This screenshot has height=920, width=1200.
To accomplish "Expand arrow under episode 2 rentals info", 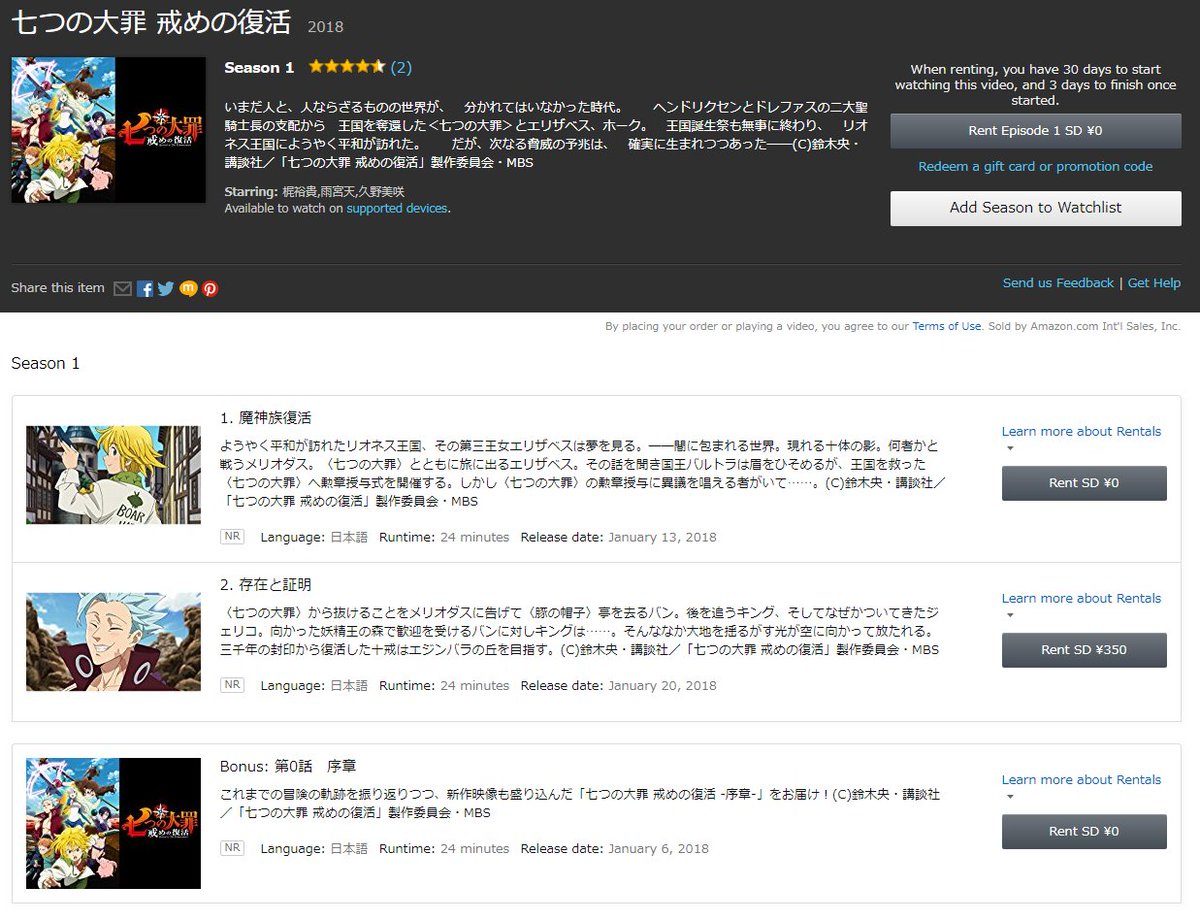I will tap(1010, 616).
